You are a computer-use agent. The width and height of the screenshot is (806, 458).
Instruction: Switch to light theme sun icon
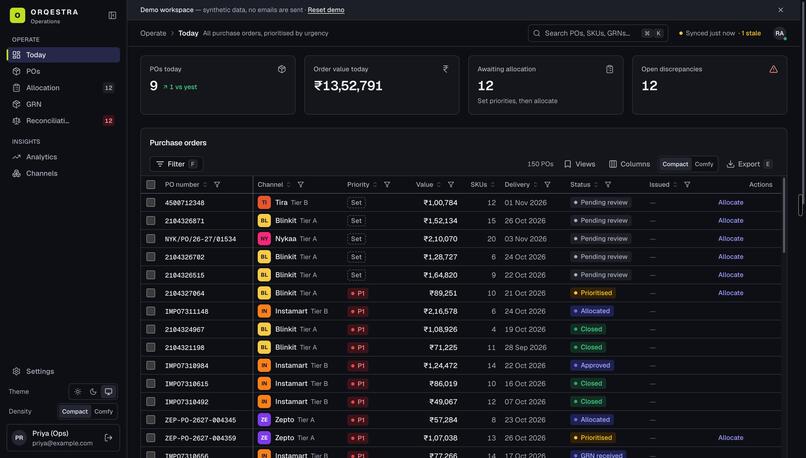tap(78, 392)
